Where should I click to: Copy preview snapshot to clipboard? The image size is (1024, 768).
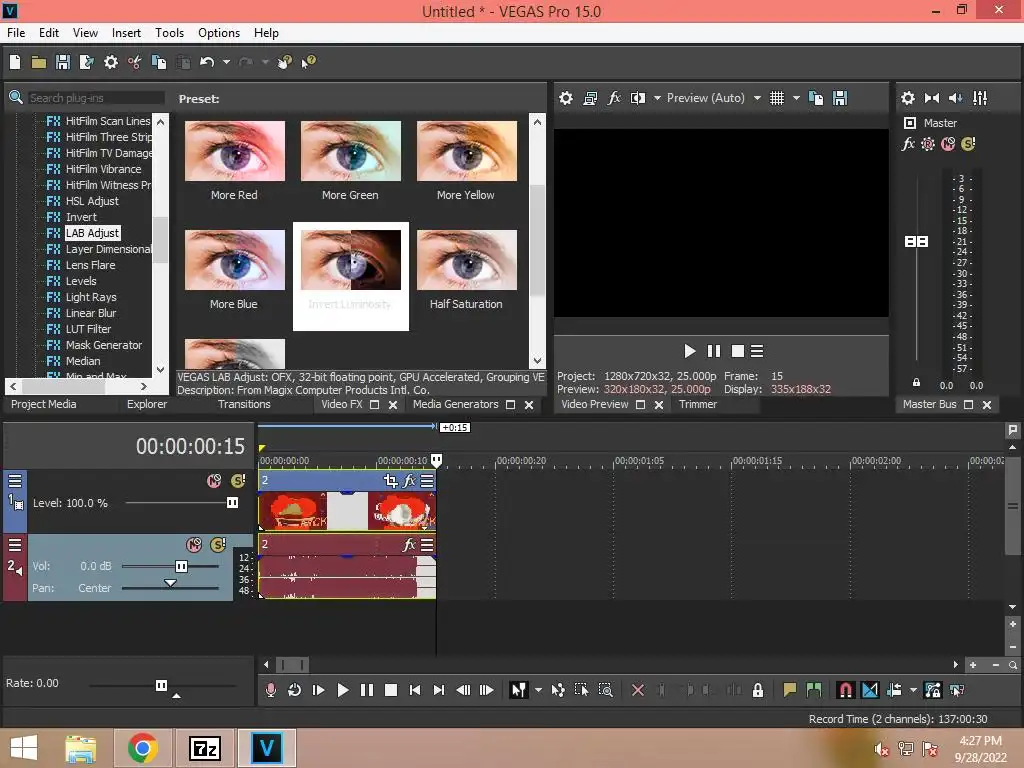click(x=816, y=98)
